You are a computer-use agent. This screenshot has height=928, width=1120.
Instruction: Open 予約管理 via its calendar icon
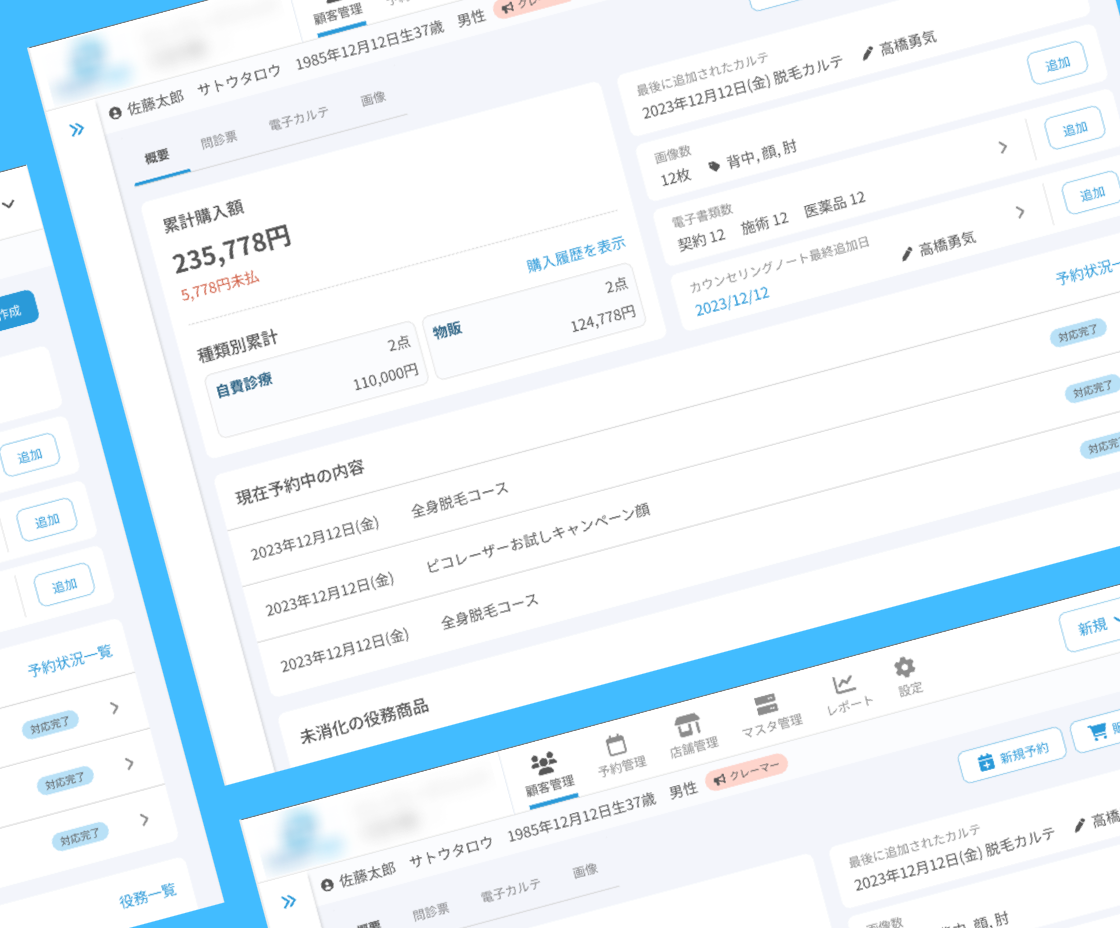click(x=616, y=745)
